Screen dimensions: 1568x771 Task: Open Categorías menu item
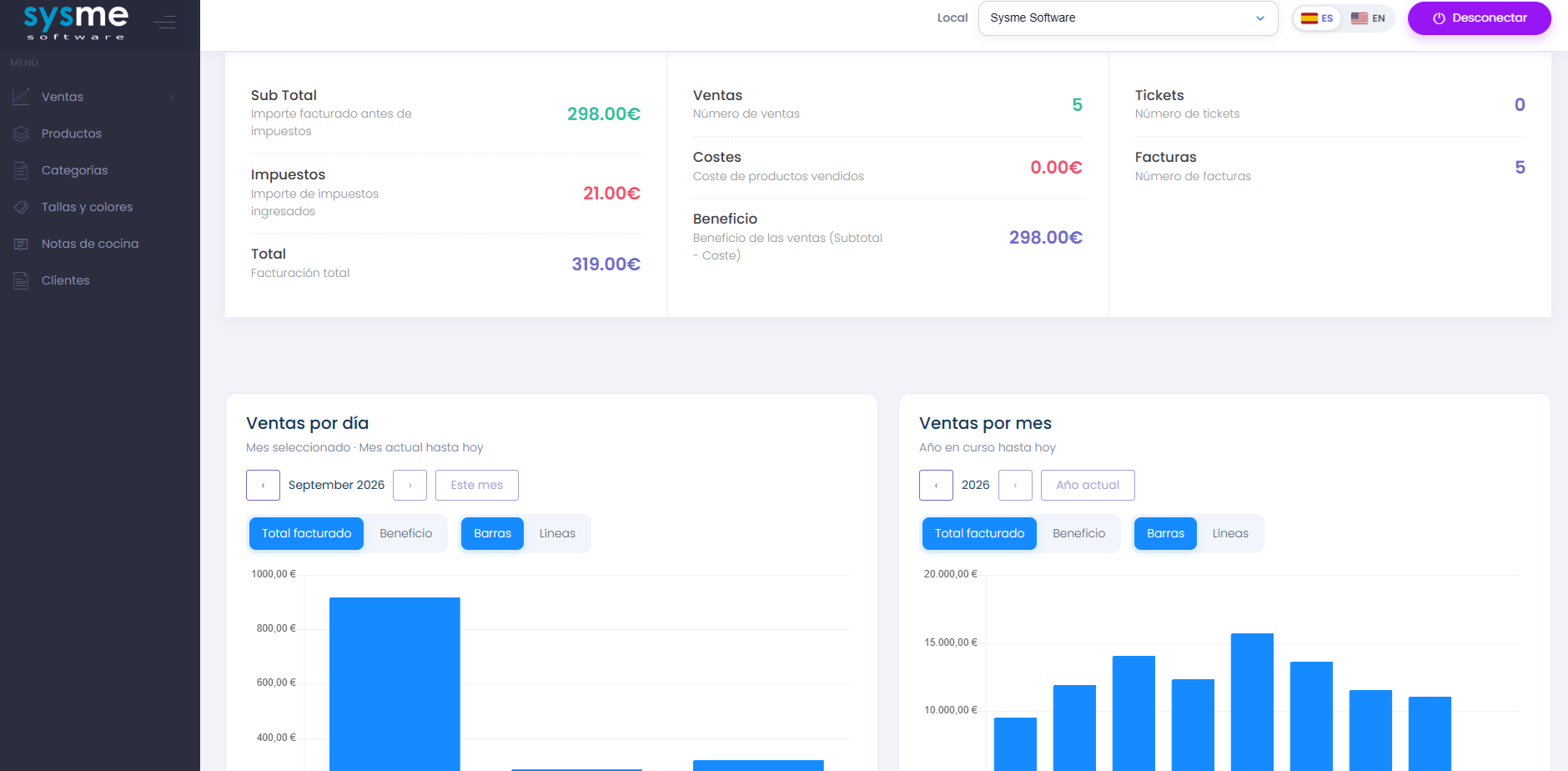point(100,170)
